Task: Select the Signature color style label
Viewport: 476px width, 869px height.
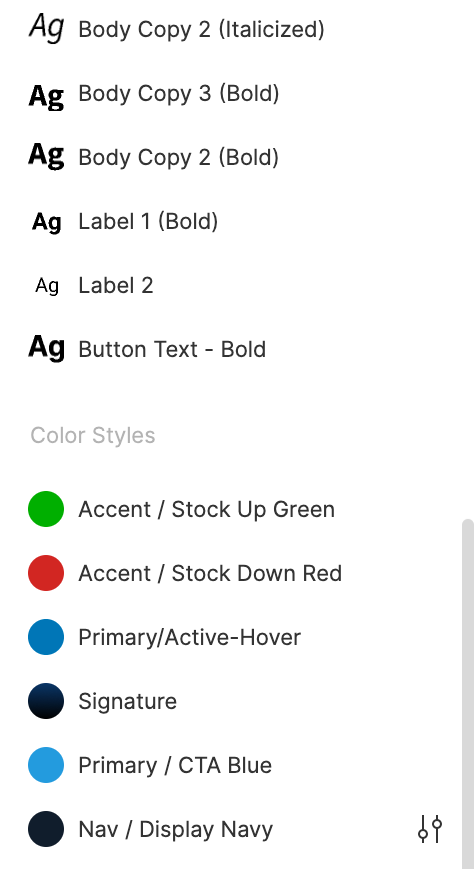Action: [x=127, y=702]
